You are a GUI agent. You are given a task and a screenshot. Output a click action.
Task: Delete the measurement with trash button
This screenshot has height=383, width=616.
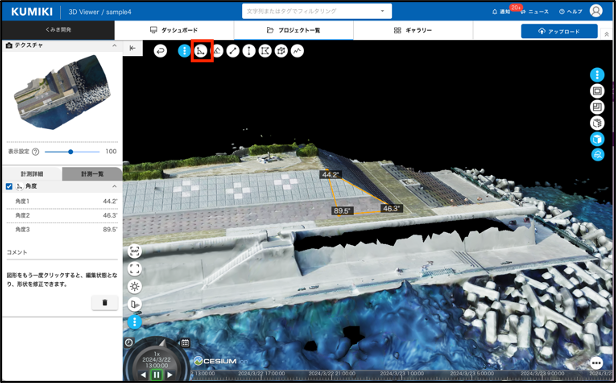(x=105, y=302)
